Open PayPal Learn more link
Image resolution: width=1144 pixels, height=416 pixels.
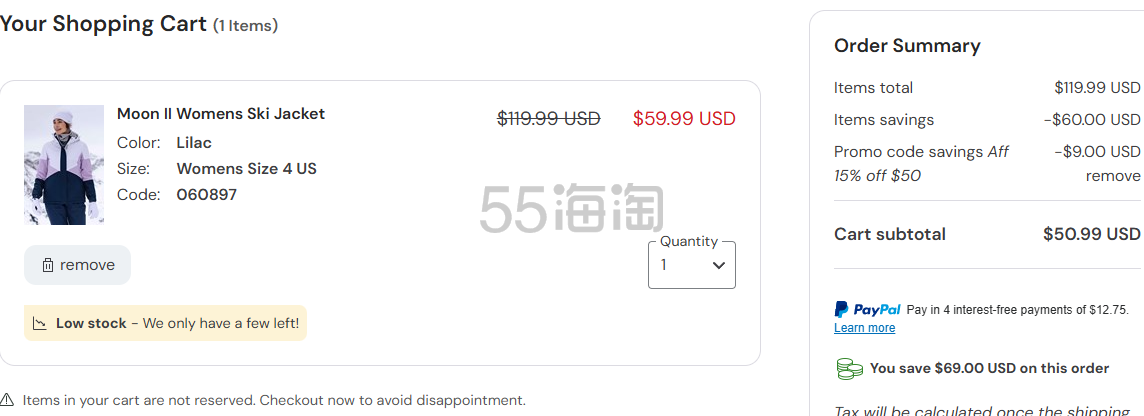(x=865, y=328)
